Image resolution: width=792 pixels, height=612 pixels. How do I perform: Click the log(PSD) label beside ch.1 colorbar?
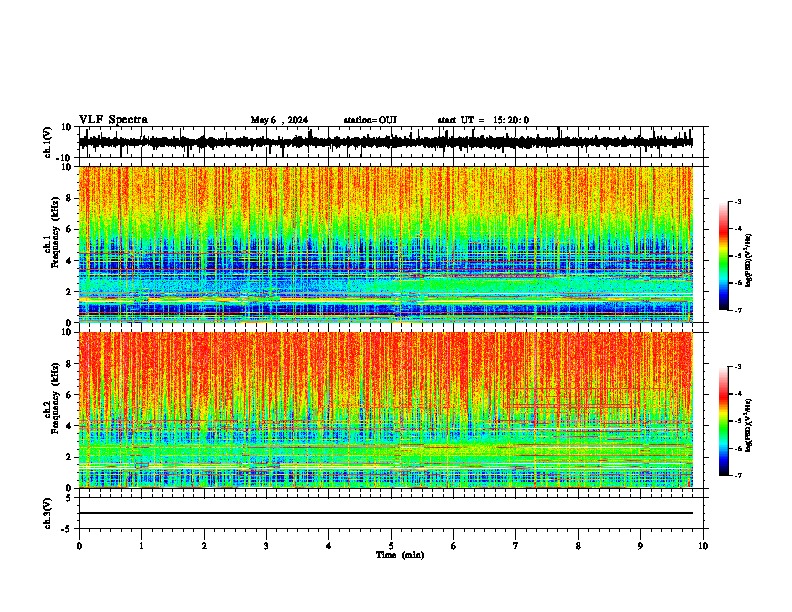[x=748, y=260]
